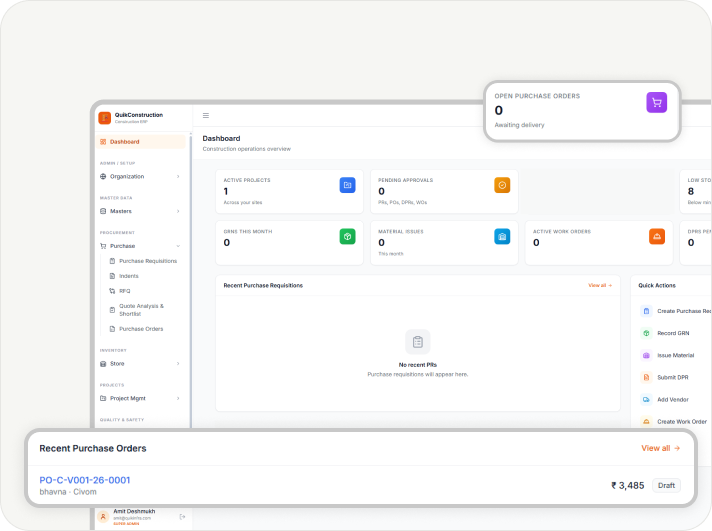Image resolution: width=712 pixels, height=531 pixels.
Task: Click the Draft status badge
Action: coord(666,485)
